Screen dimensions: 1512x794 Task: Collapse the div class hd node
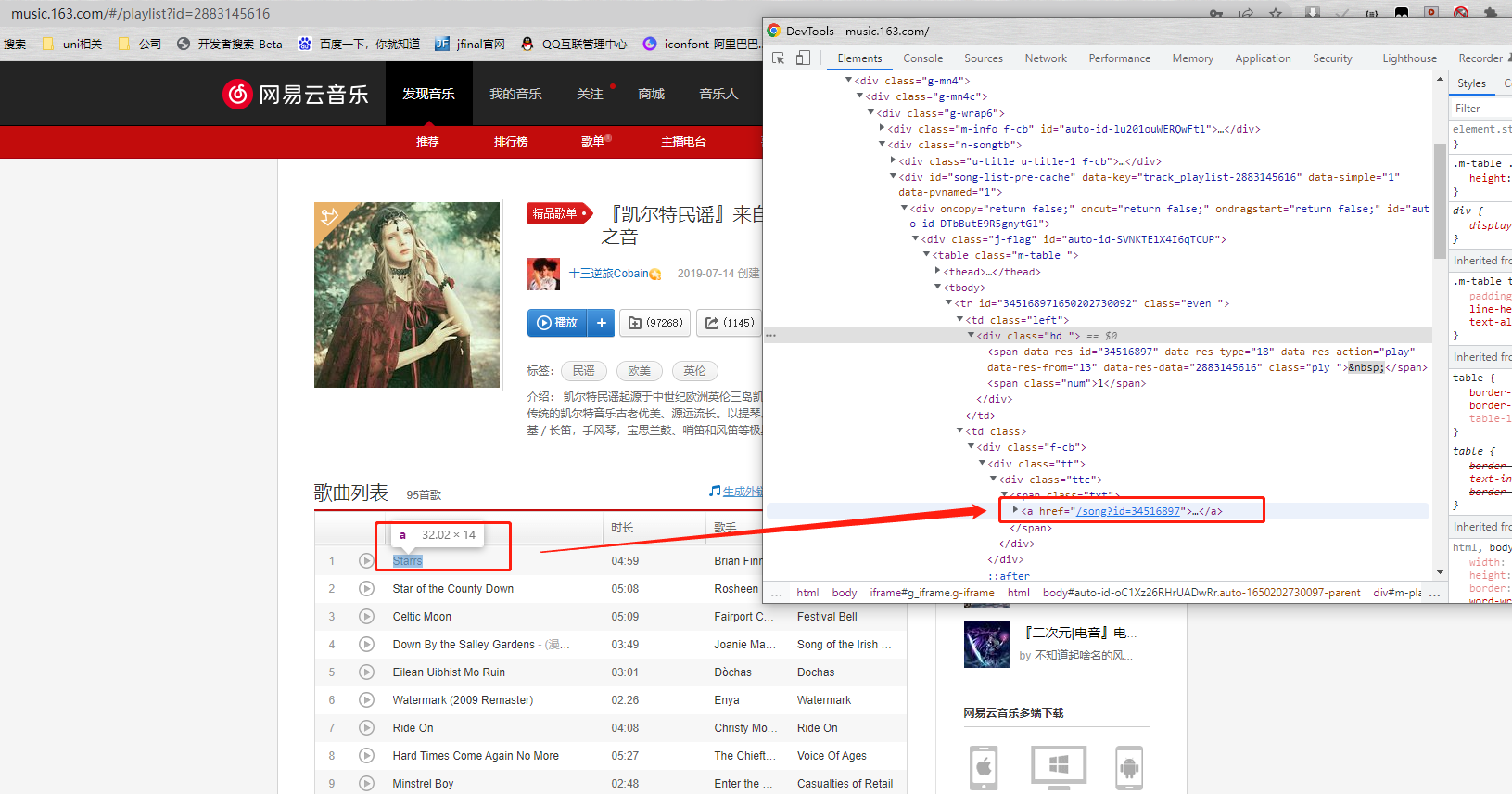pyautogui.click(x=971, y=336)
